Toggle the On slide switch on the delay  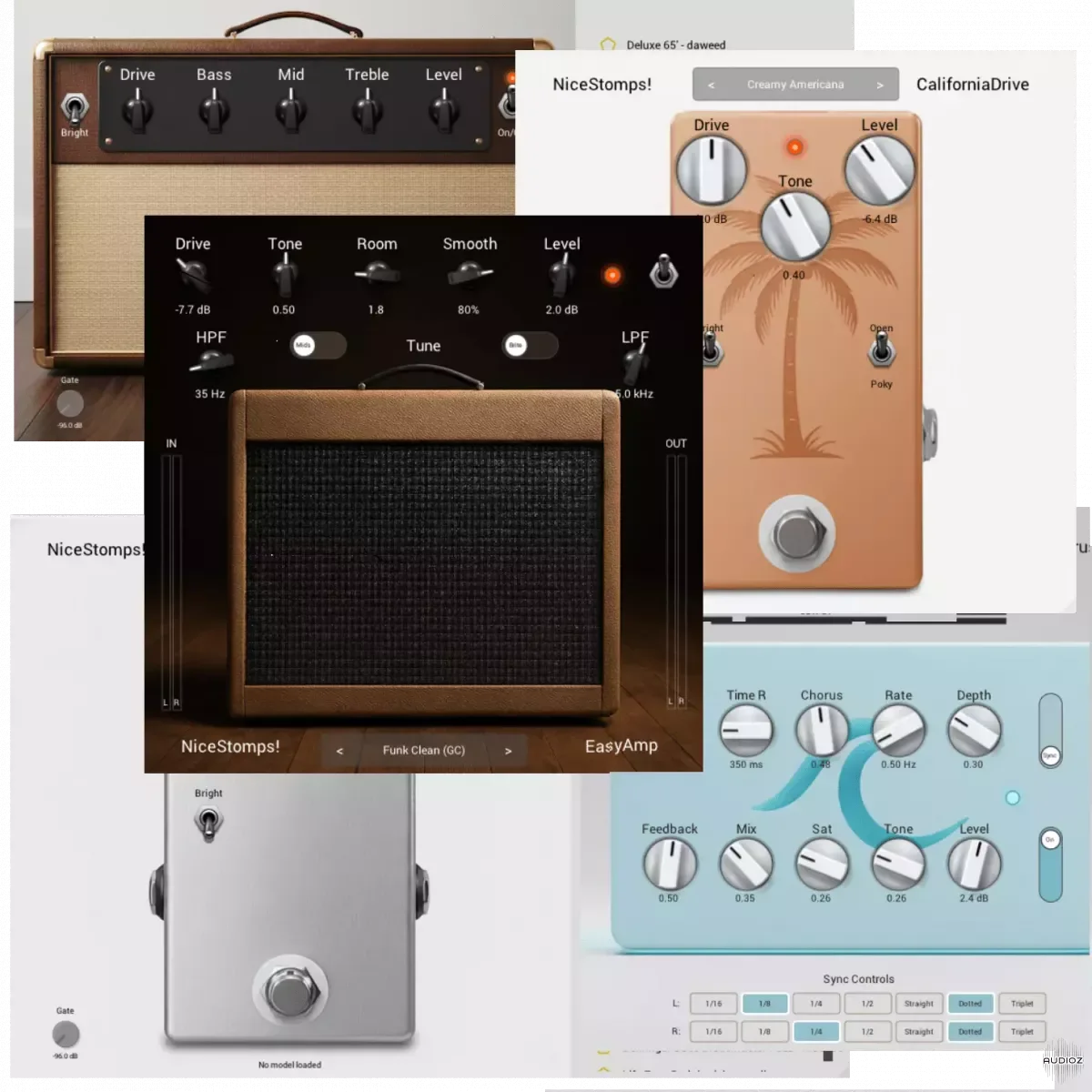click(x=1050, y=864)
